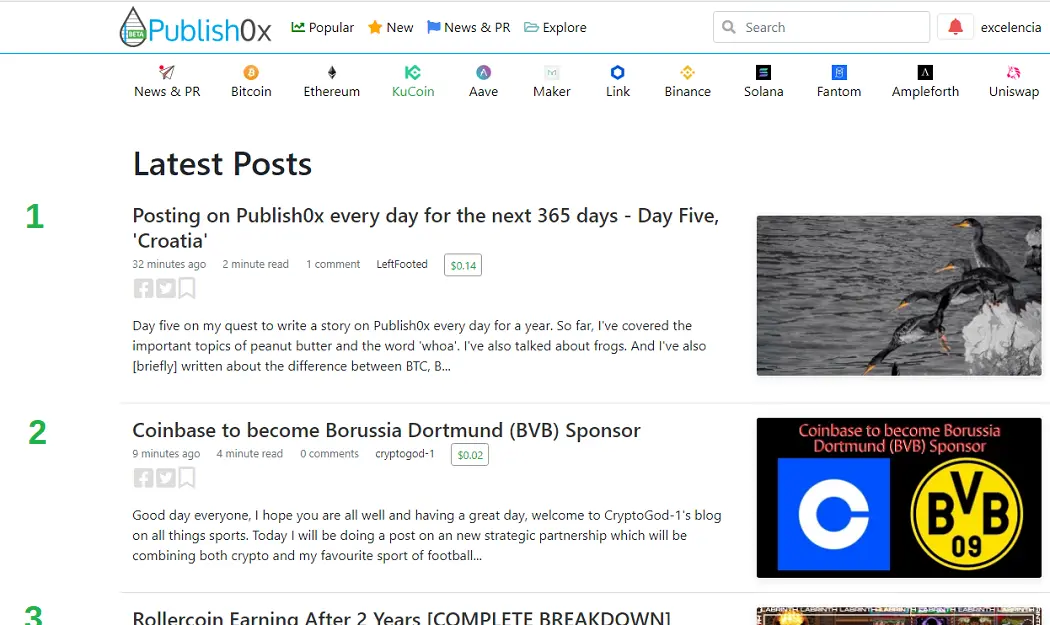
Task: Click the search magnifier icon
Action: click(729, 27)
